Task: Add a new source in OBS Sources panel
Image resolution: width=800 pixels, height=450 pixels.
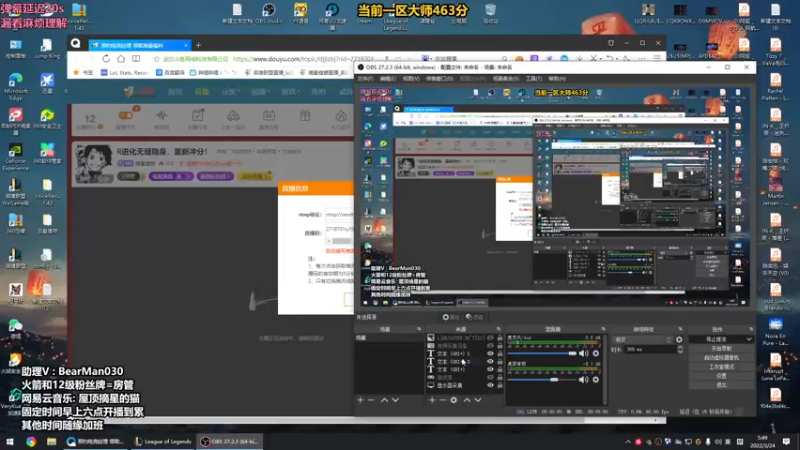Action: pyautogui.click(x=432, y=400)
